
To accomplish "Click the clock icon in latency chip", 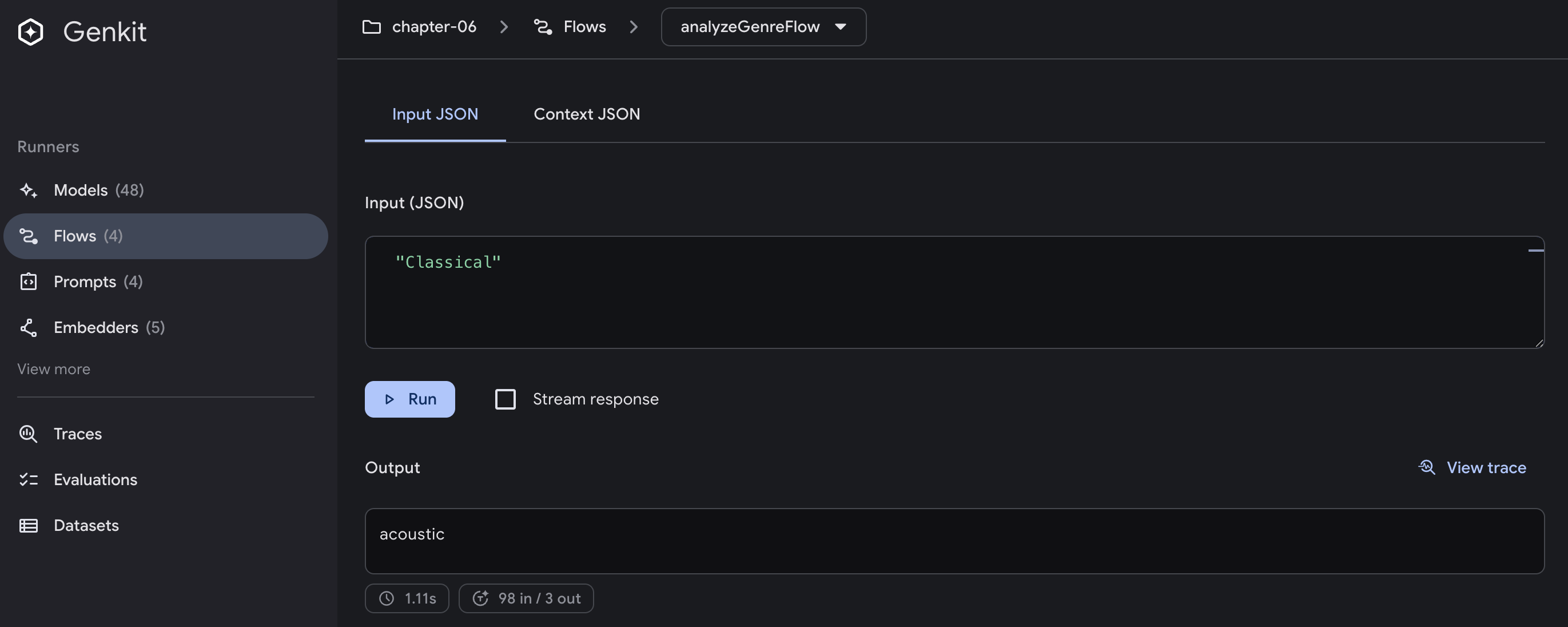I will click(x=387, y=598).
